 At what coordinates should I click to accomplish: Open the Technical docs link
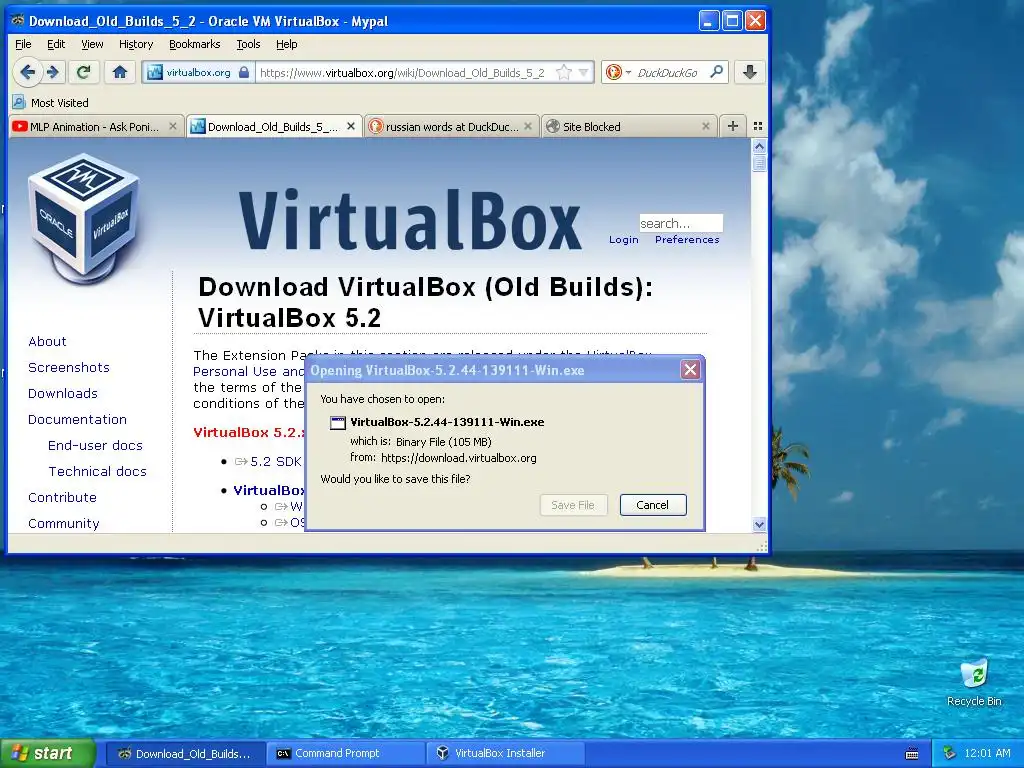click(x=97, y=472)
